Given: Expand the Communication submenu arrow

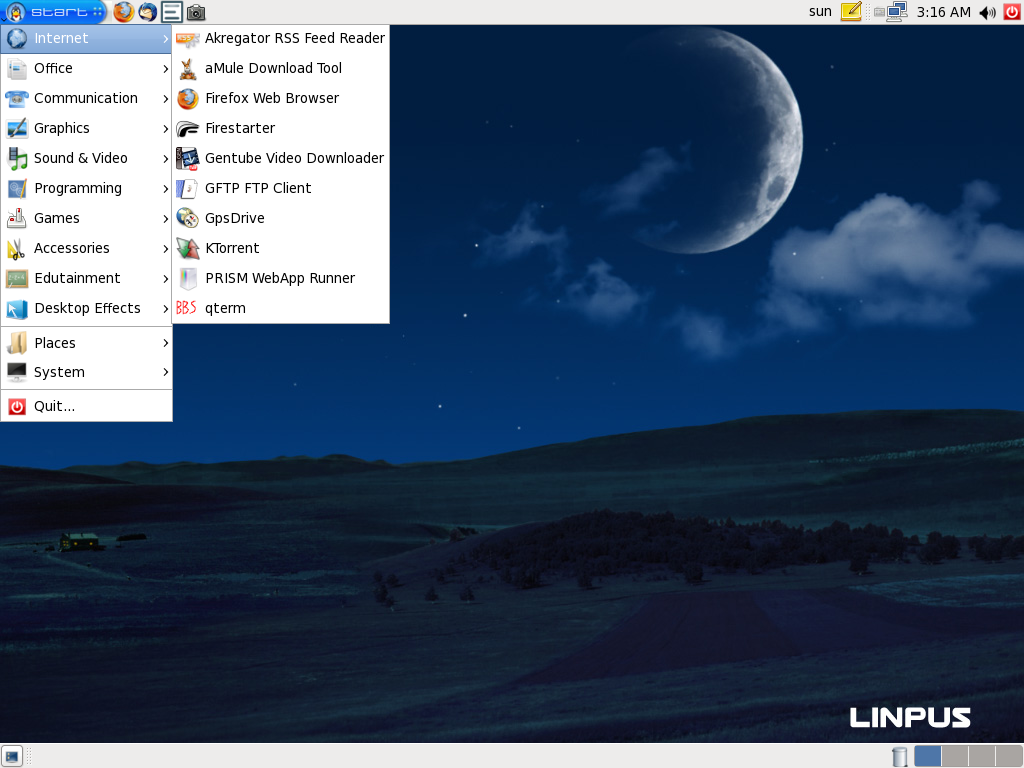Looking at the screenshot, I should coord(165,99).
